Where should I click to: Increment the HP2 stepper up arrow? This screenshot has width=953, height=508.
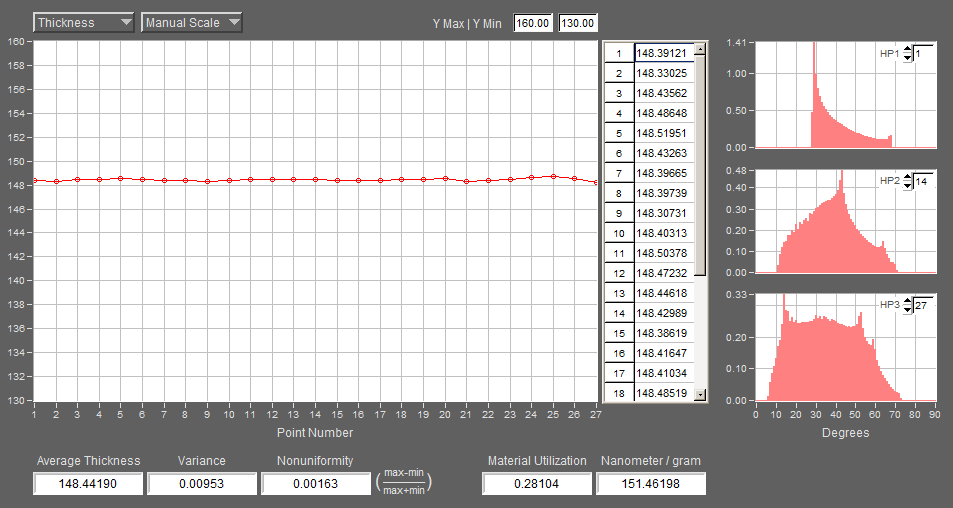(x=907, y=177)
